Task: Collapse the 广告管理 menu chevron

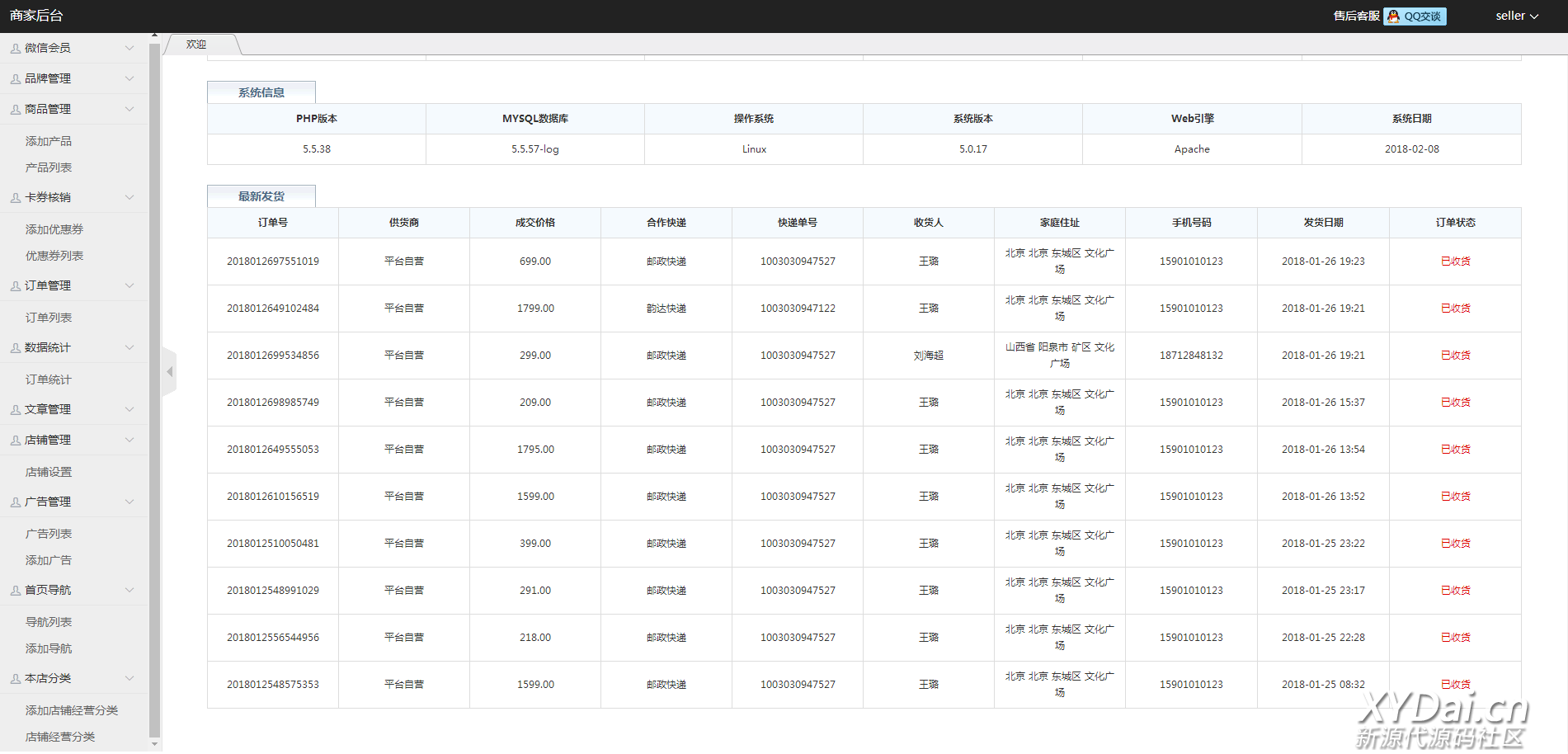Action: click(129, 502)
